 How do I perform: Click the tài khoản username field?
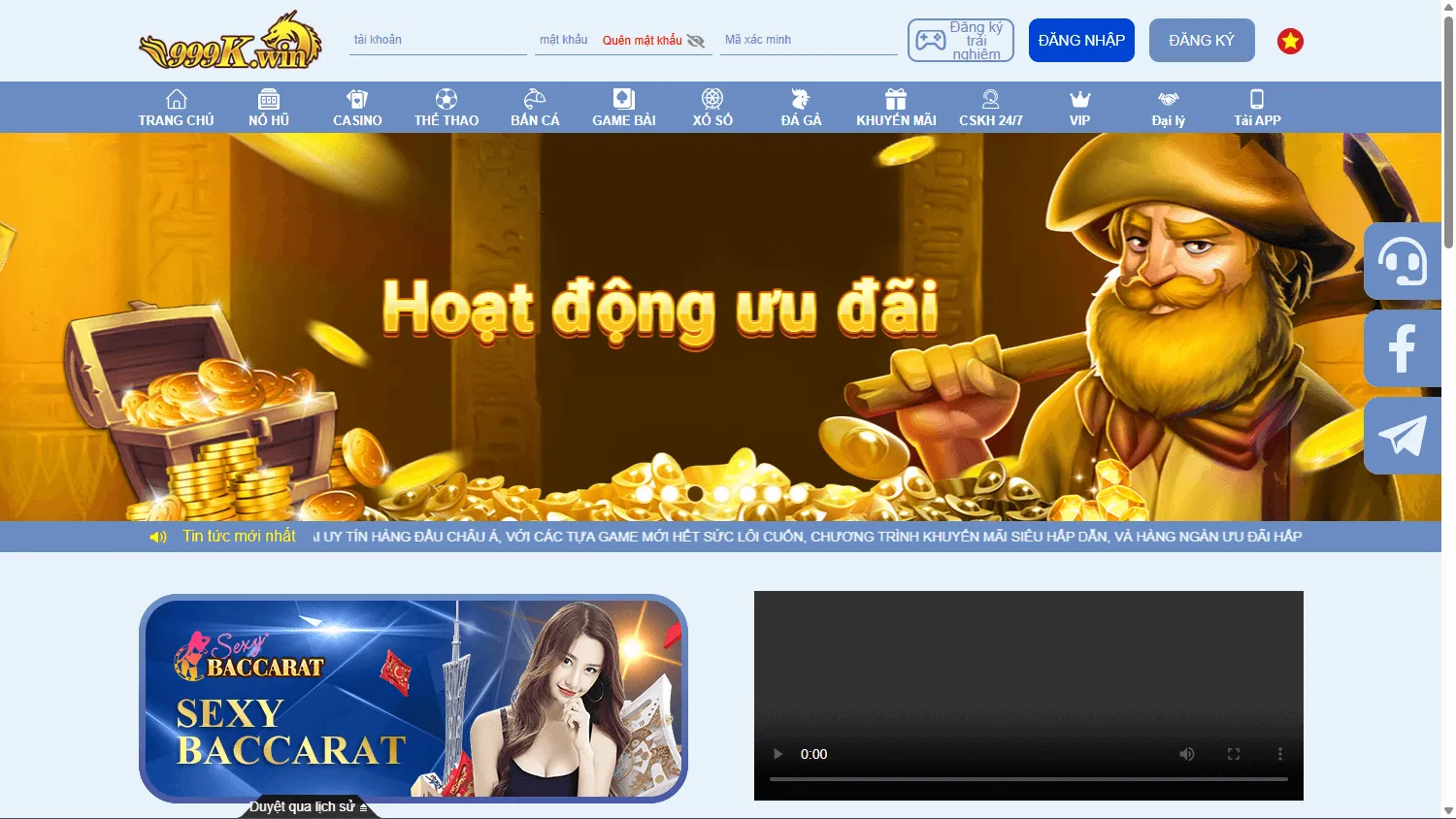(437, 39)
